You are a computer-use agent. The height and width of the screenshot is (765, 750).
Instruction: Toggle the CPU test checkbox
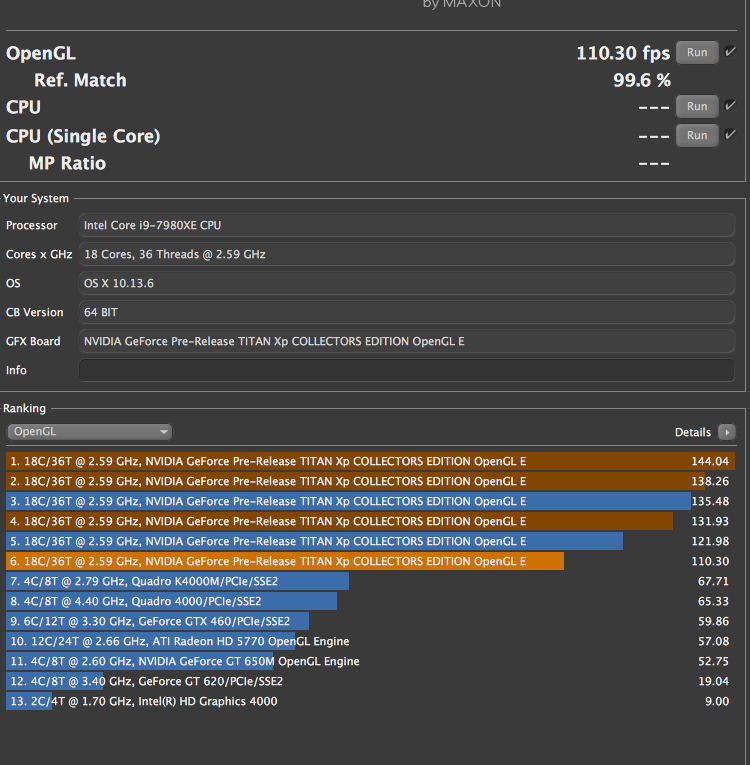pyautogui.click(x=730, y=105)
